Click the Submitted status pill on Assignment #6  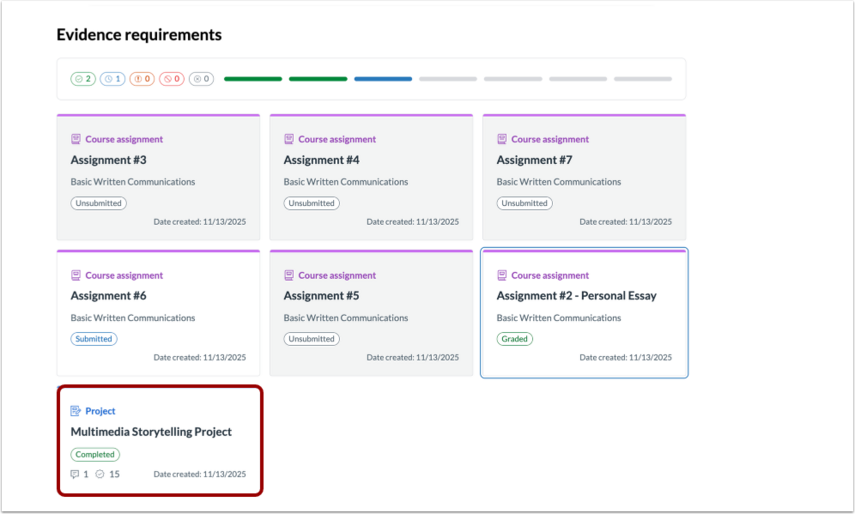[x=94, y=339]
